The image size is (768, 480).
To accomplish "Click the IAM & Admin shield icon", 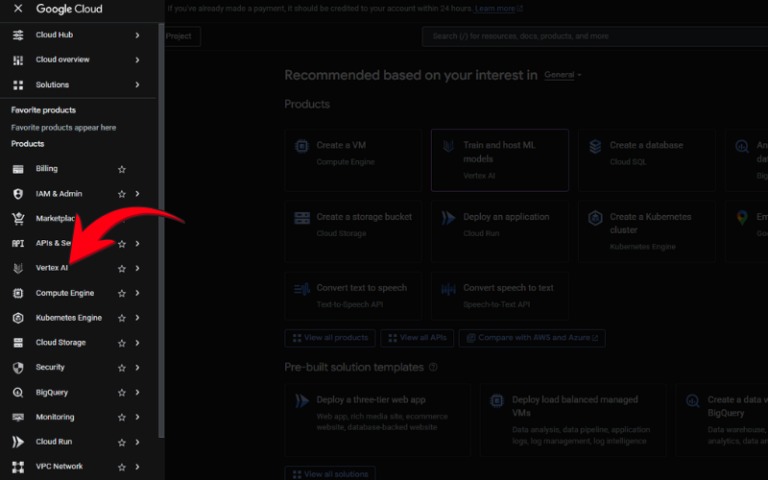I will coord(17,194).
